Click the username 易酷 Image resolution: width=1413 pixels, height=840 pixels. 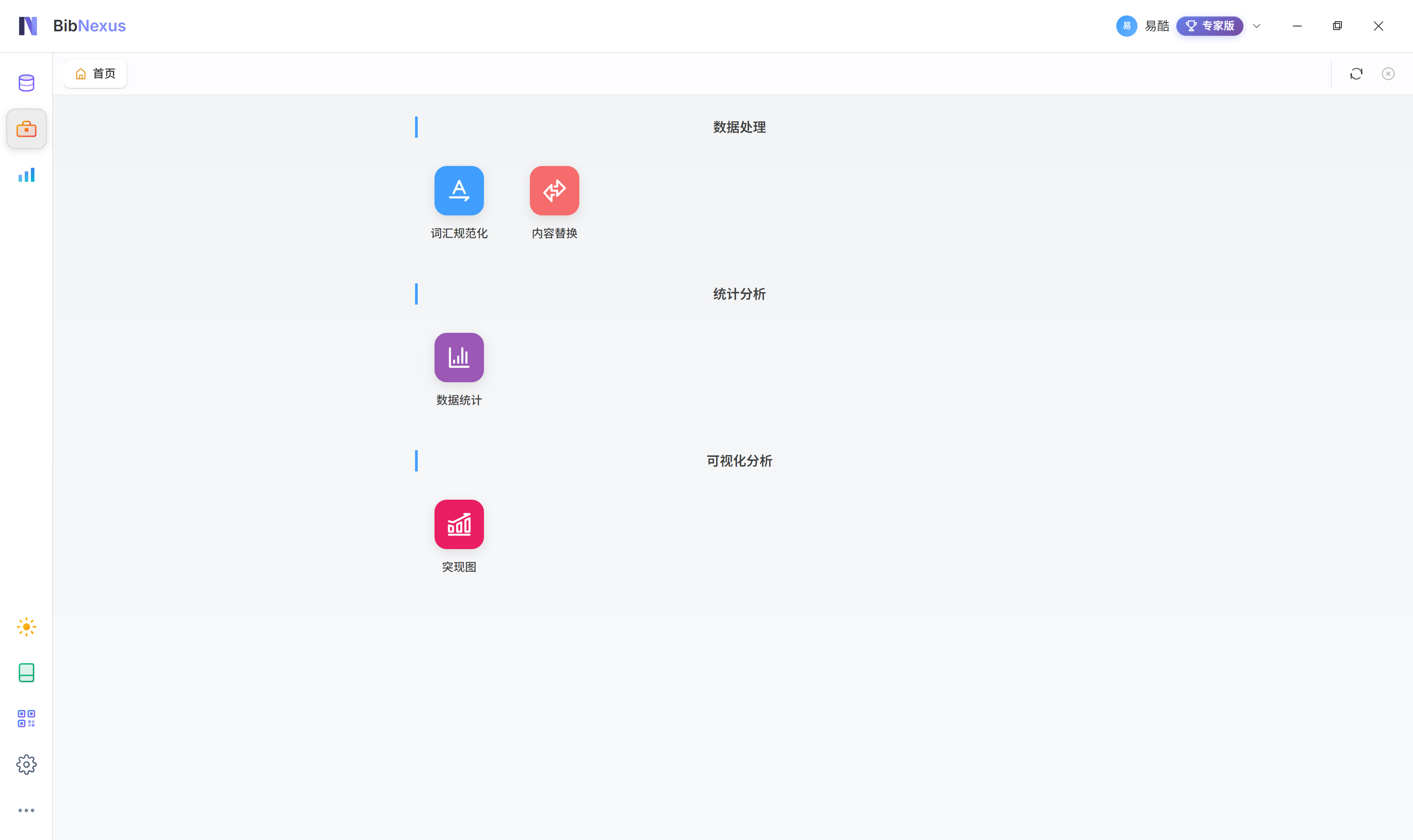pyautogui.click(x=1156, y=26)
